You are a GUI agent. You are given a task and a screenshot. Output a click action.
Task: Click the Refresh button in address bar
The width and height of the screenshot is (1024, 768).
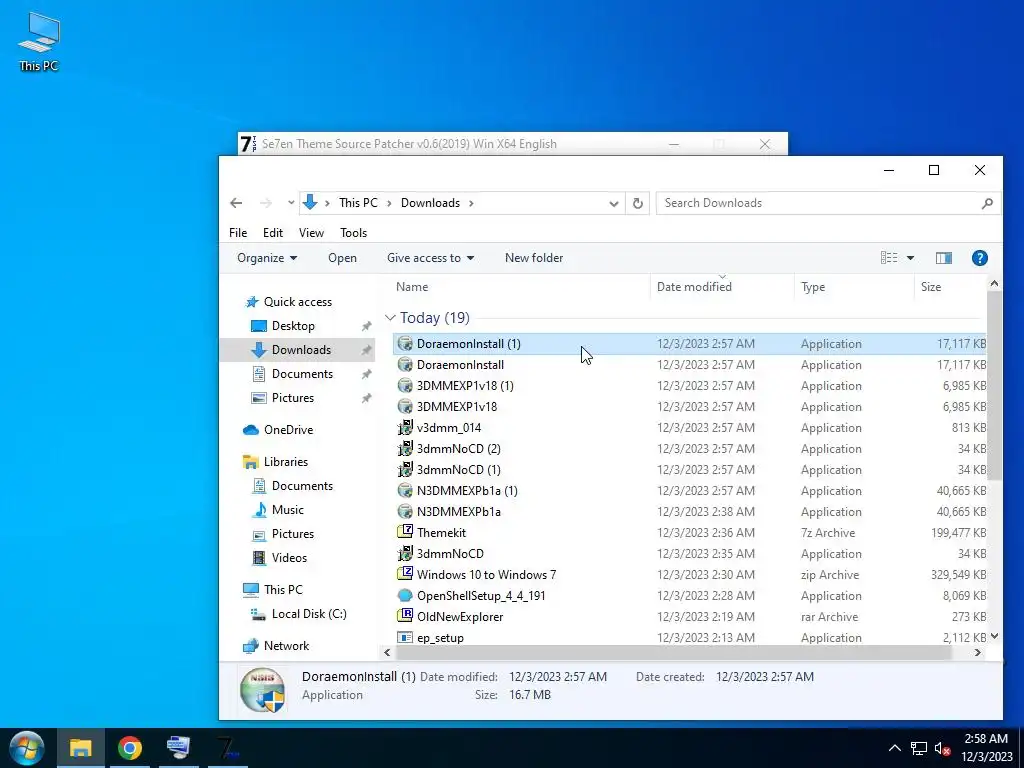point(637,203)
